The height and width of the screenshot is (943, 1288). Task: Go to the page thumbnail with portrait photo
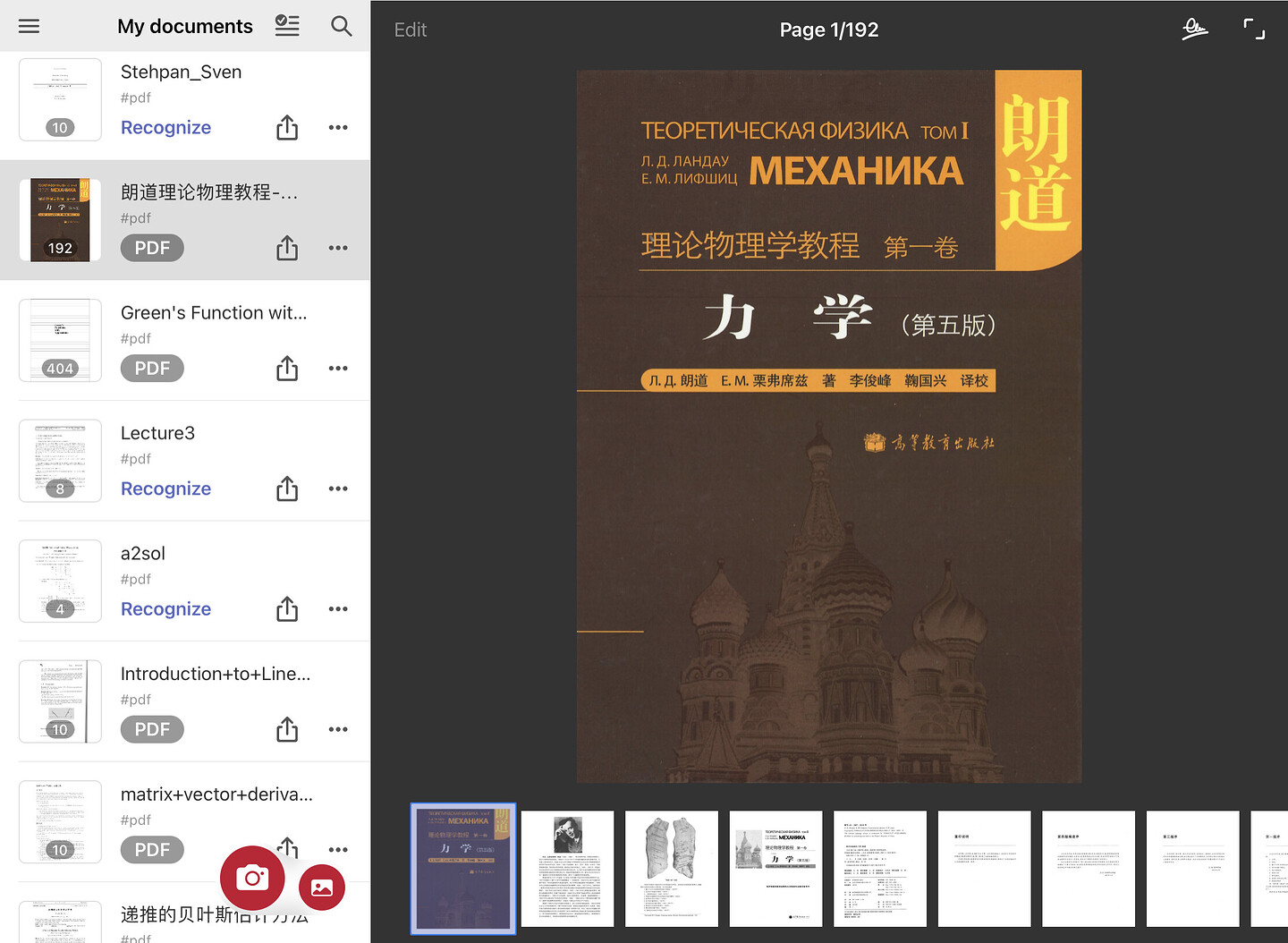(568, 869)
